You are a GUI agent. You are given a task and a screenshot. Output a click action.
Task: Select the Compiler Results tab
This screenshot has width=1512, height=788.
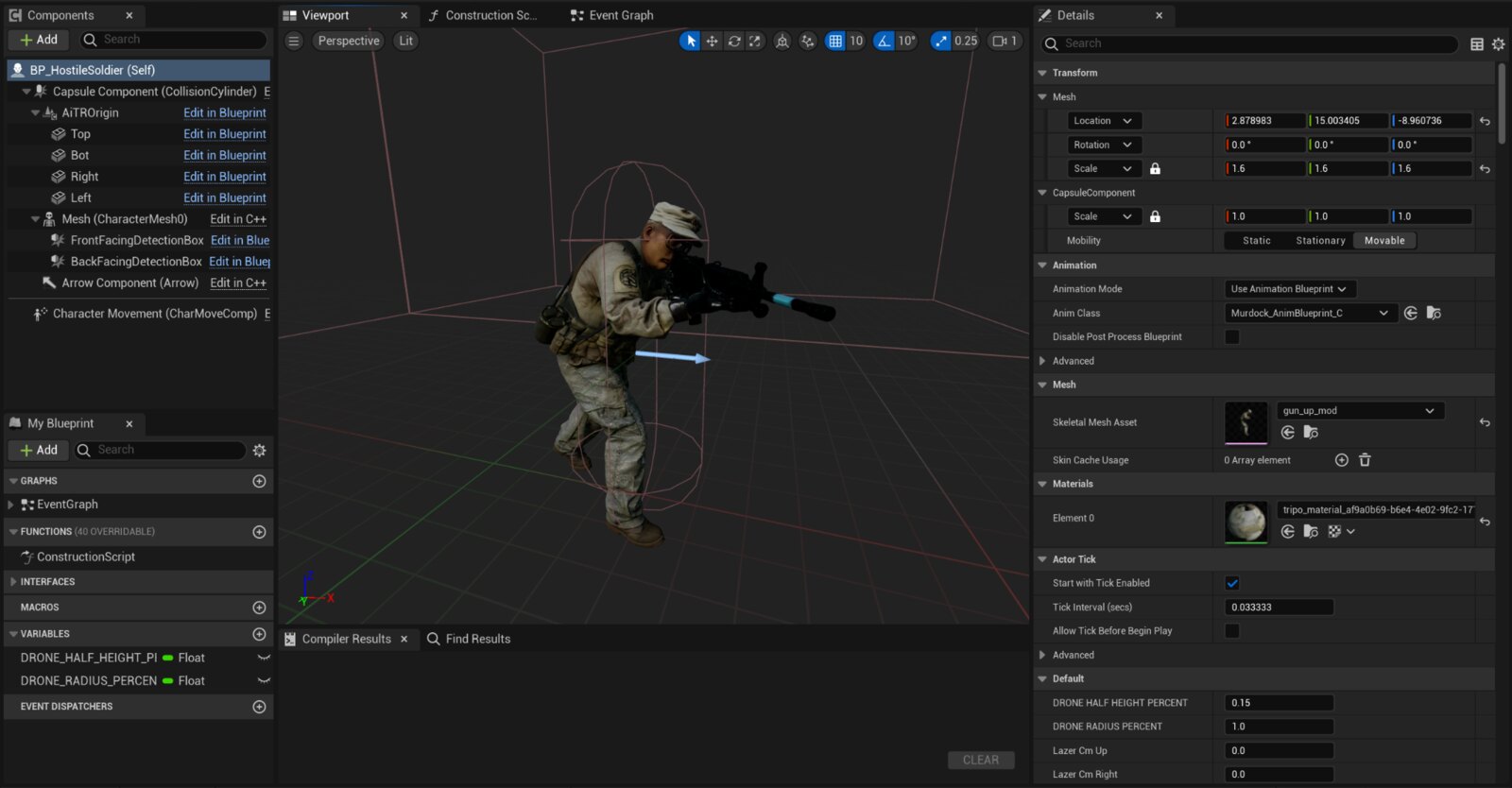[x=346, y=640]
